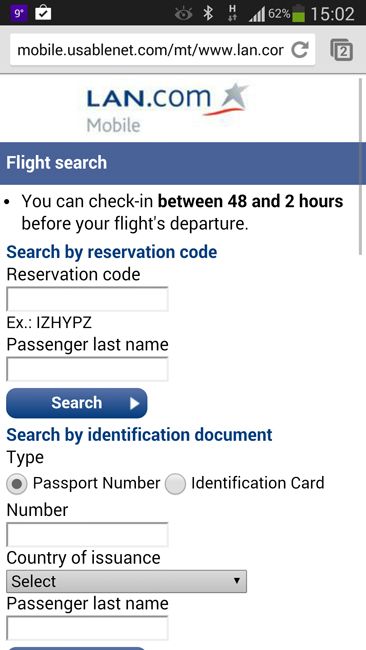Image resolution: width=366 pixels, height=650 pixels.
Task: Tap the page reload icon
Action: pos(299,50)
